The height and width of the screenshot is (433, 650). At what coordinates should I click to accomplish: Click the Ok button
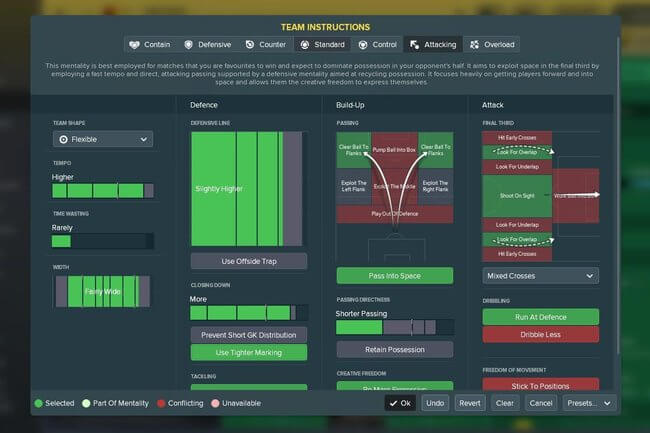click(x=400, y=403)
